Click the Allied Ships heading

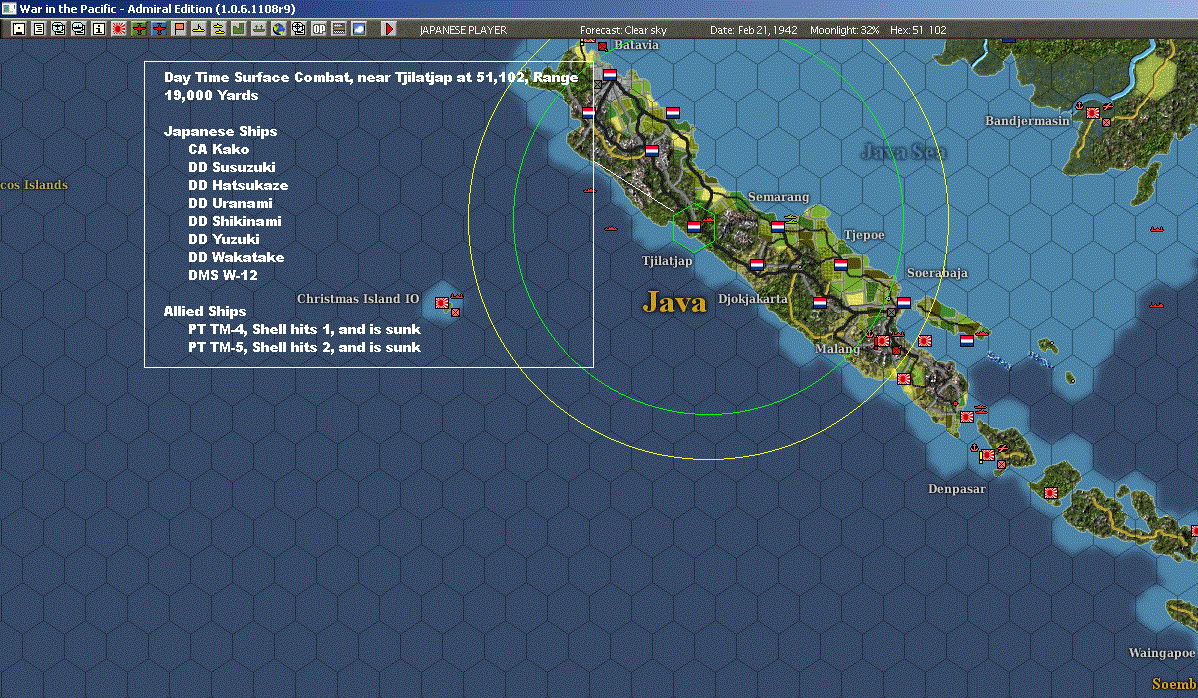(205, 312)
